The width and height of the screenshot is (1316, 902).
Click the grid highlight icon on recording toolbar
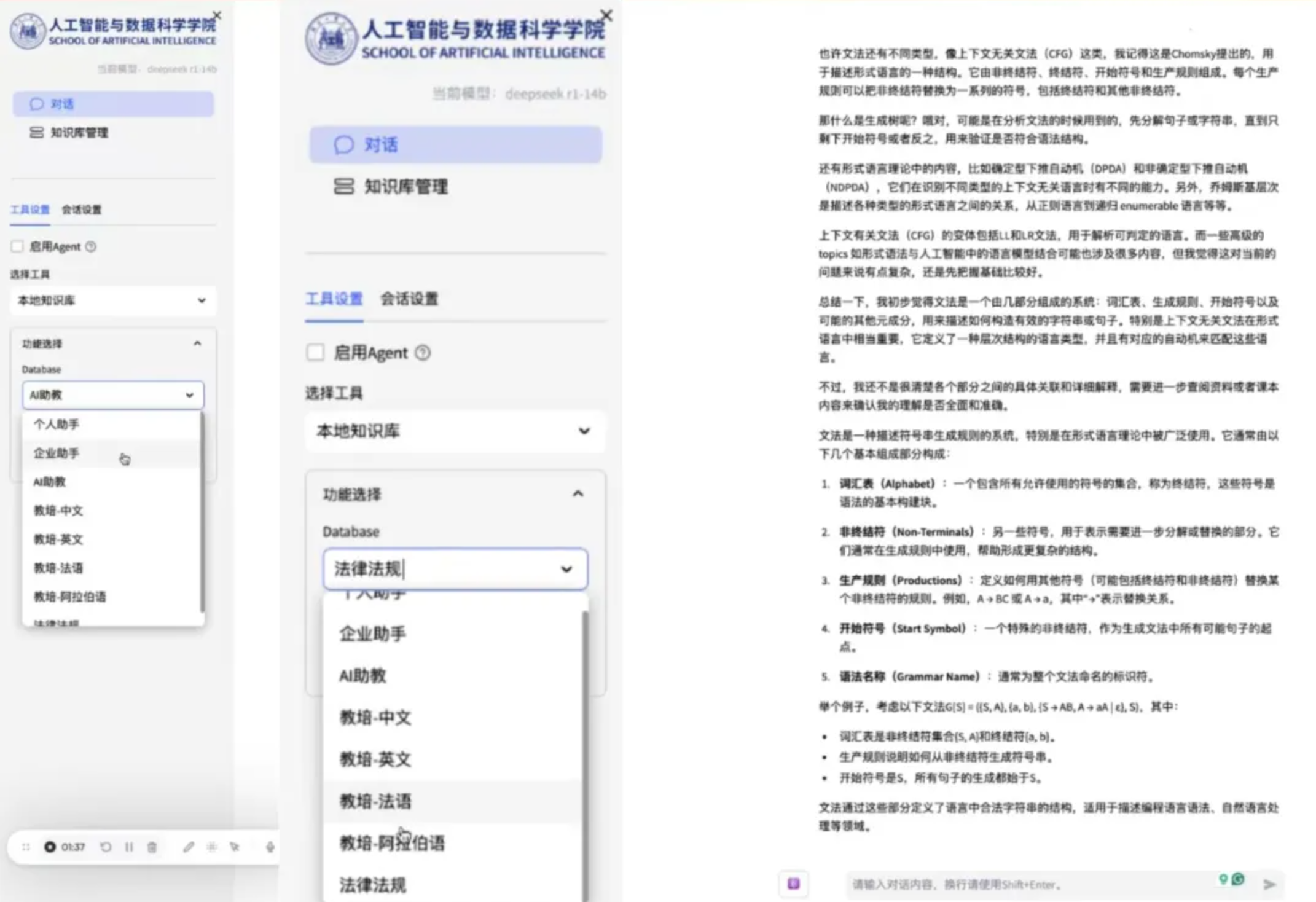[x=211, y=847]
